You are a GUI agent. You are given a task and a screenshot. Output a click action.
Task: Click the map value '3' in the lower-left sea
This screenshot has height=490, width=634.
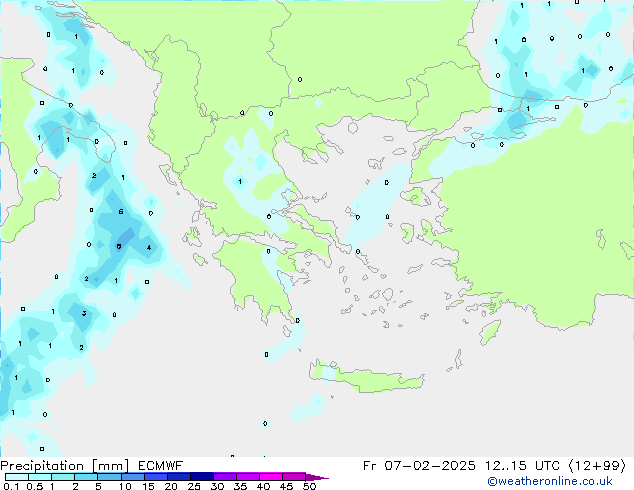[84, 313]
